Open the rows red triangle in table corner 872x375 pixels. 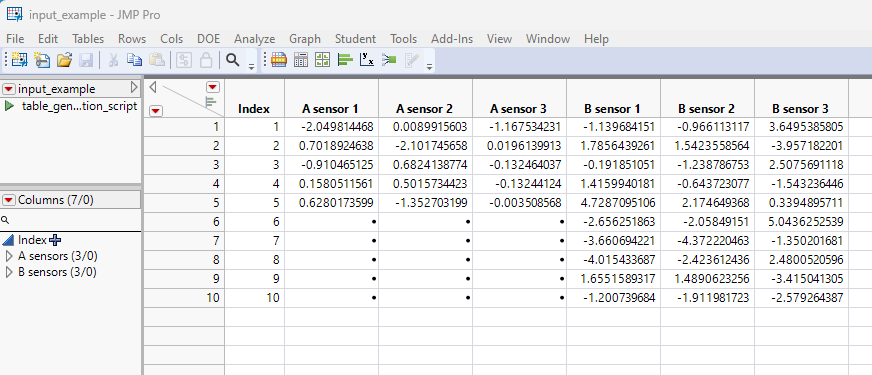point(156,111)
